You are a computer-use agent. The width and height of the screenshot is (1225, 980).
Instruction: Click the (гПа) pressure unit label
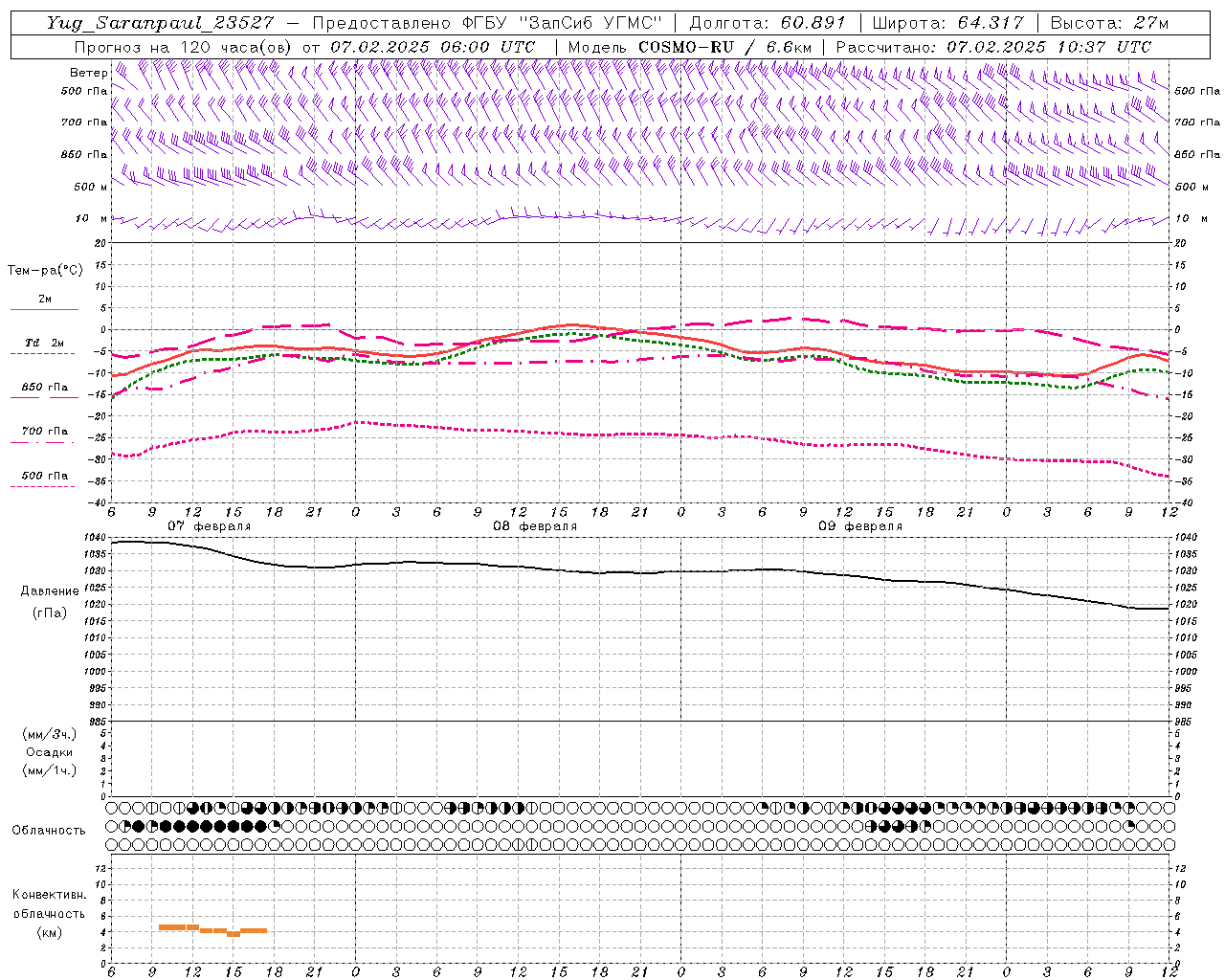[50, 612]
